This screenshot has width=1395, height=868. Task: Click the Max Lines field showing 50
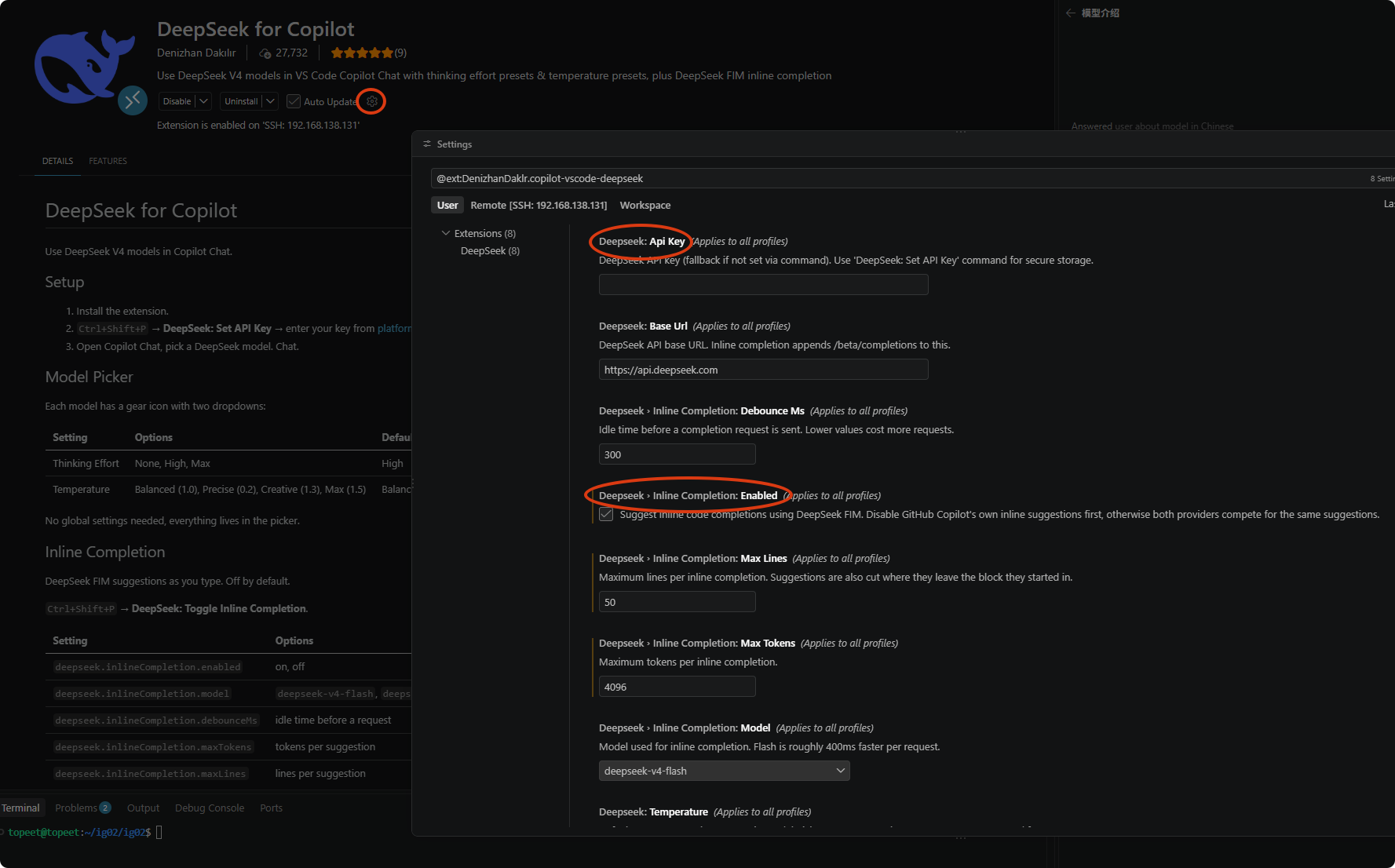677,602
